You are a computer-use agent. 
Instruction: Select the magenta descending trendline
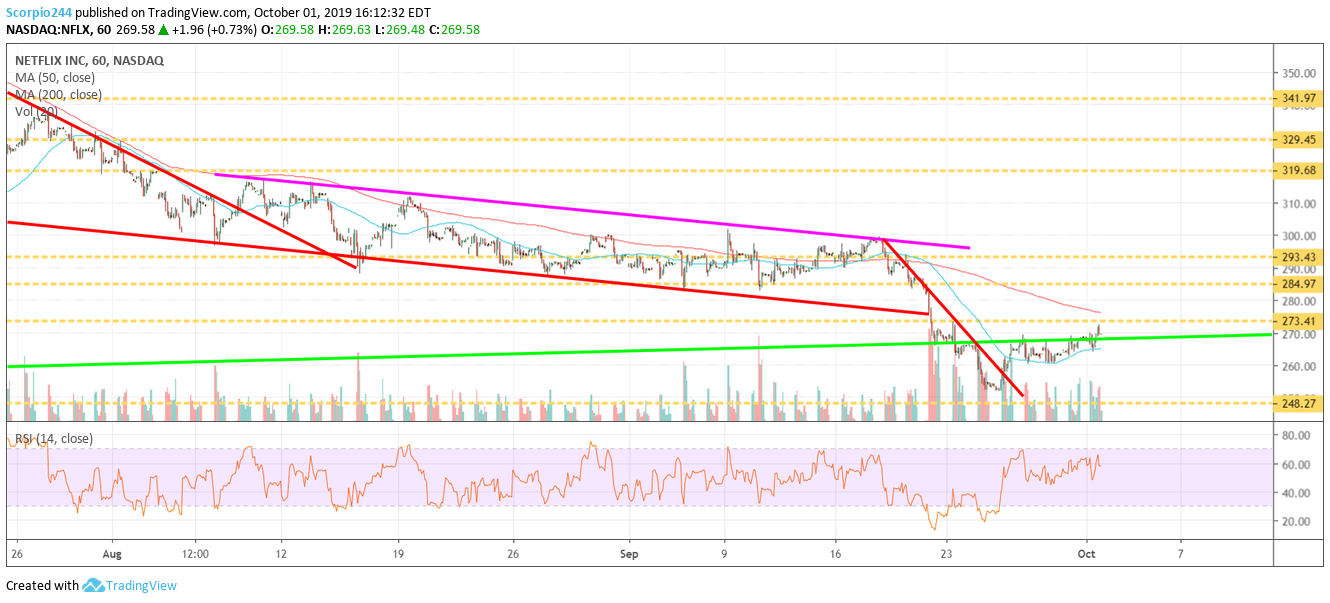point(592,210)
